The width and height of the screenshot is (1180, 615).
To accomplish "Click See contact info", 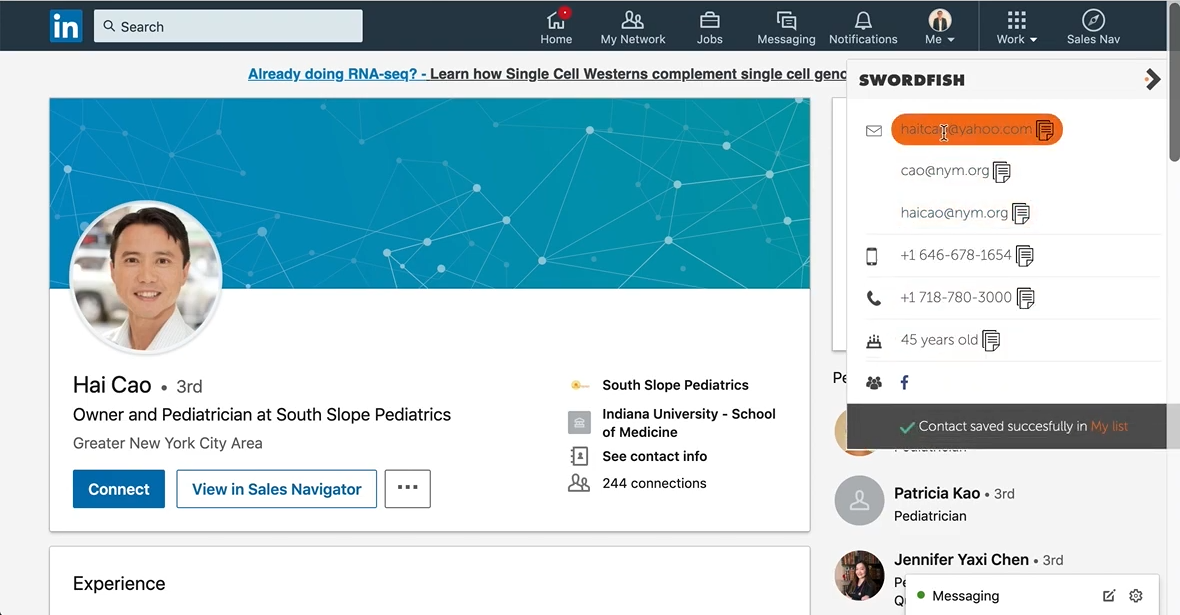I will click(654, 456).
